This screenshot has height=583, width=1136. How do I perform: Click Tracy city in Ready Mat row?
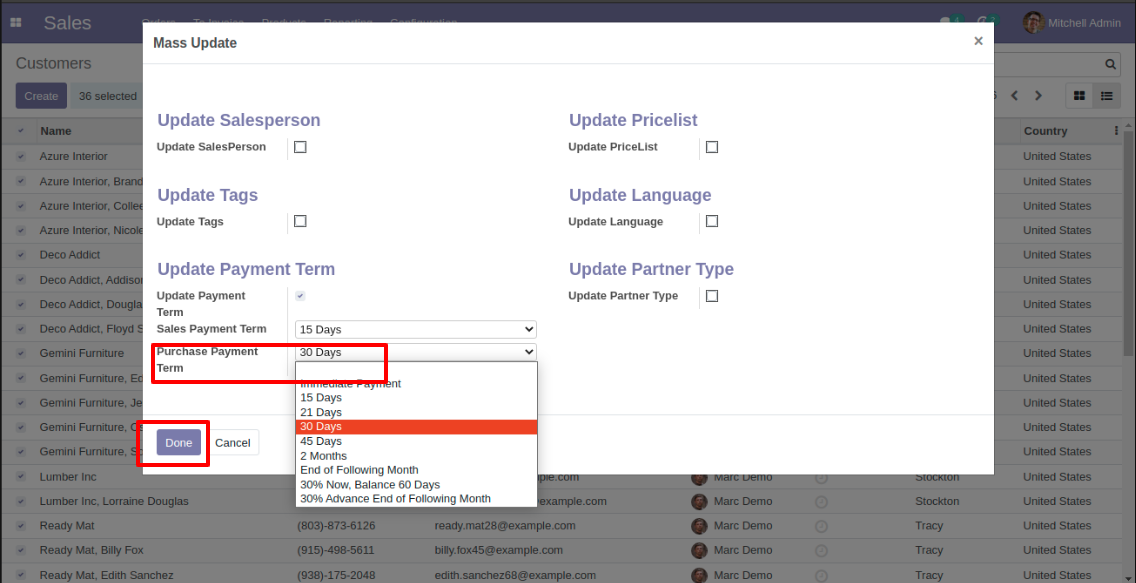(930, 526)
